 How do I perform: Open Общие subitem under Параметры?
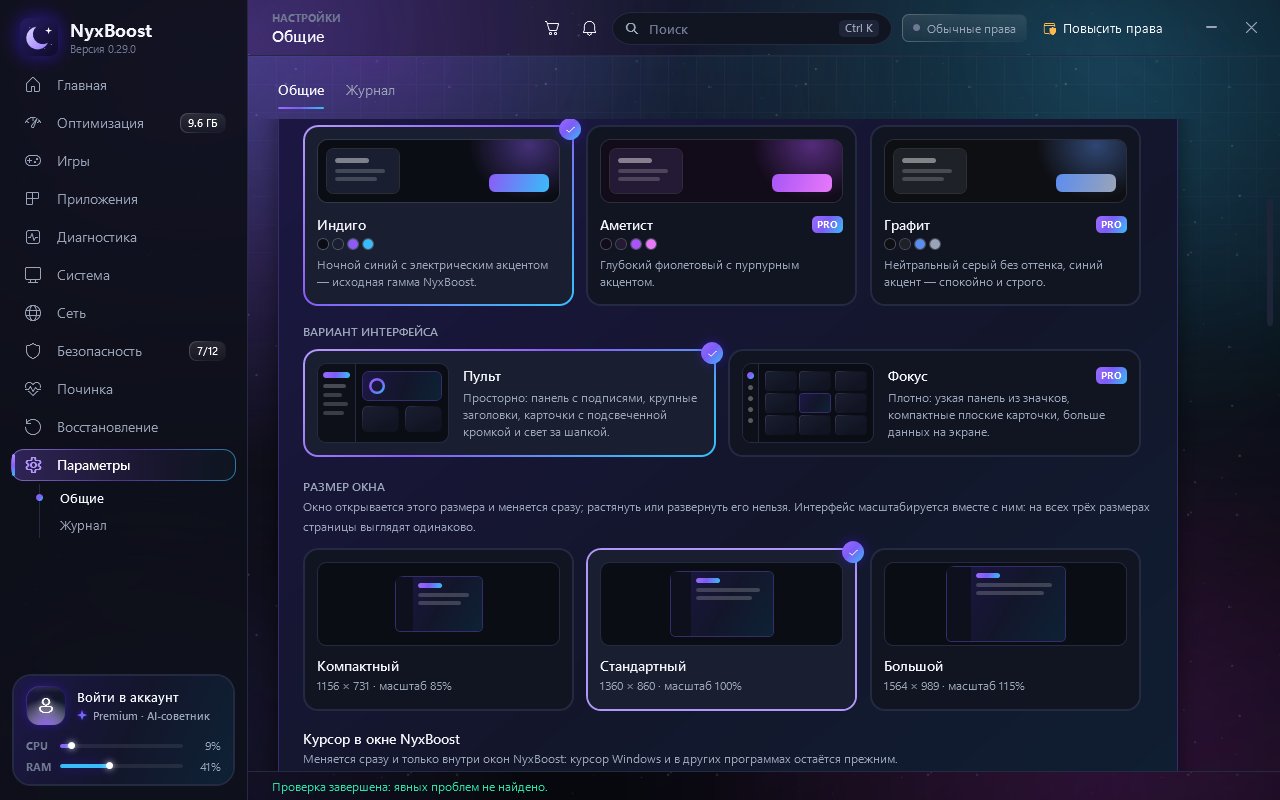pos(81,498)
